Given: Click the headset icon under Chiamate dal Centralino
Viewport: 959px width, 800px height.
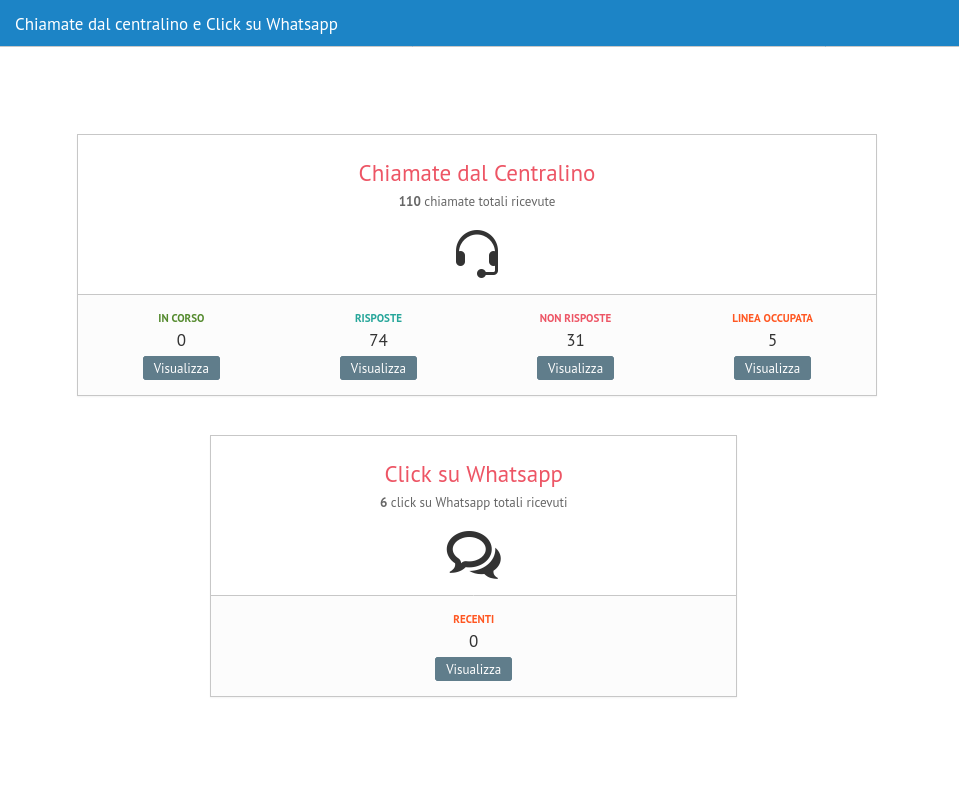Looking at the screenshot, I should (477, 254).
